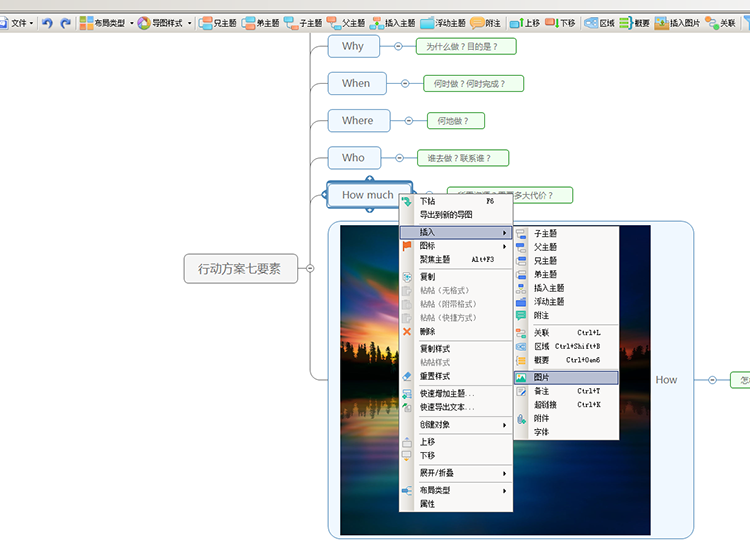Choose 导出到新的导图 in the context menu
Screen dimensions: 750x549
pyautogui.click(x=456, y=215)
